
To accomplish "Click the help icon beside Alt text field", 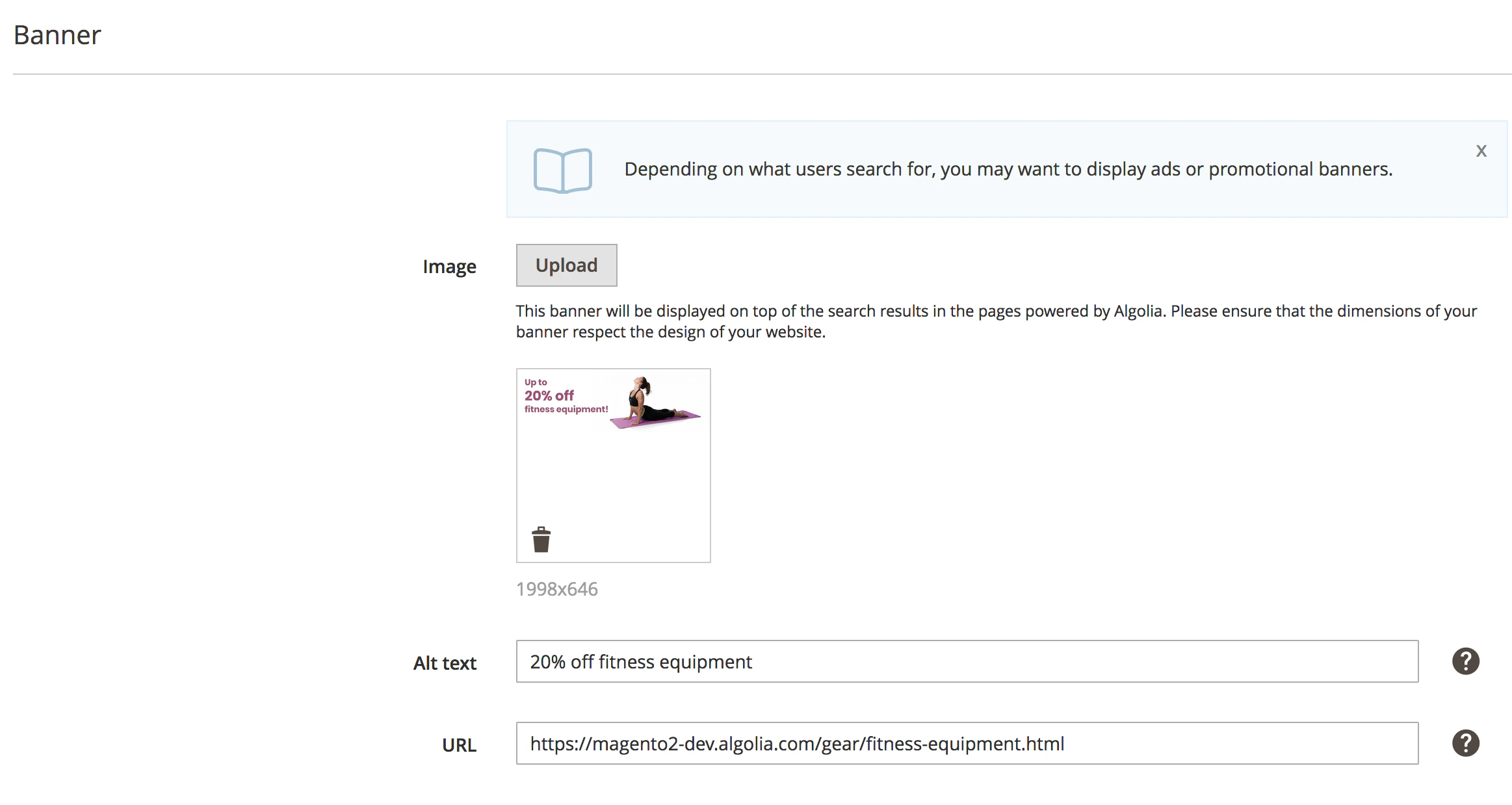I will click(1465, 661).
